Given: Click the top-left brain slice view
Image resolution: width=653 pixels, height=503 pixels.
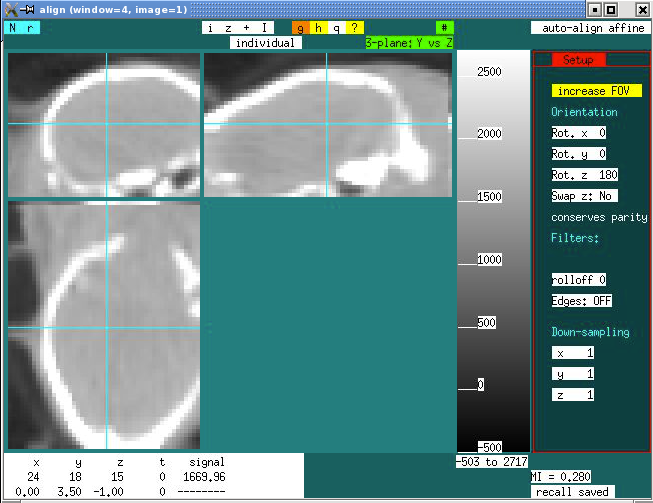Looking at the screenshot, I should click(x=104, y=125).
